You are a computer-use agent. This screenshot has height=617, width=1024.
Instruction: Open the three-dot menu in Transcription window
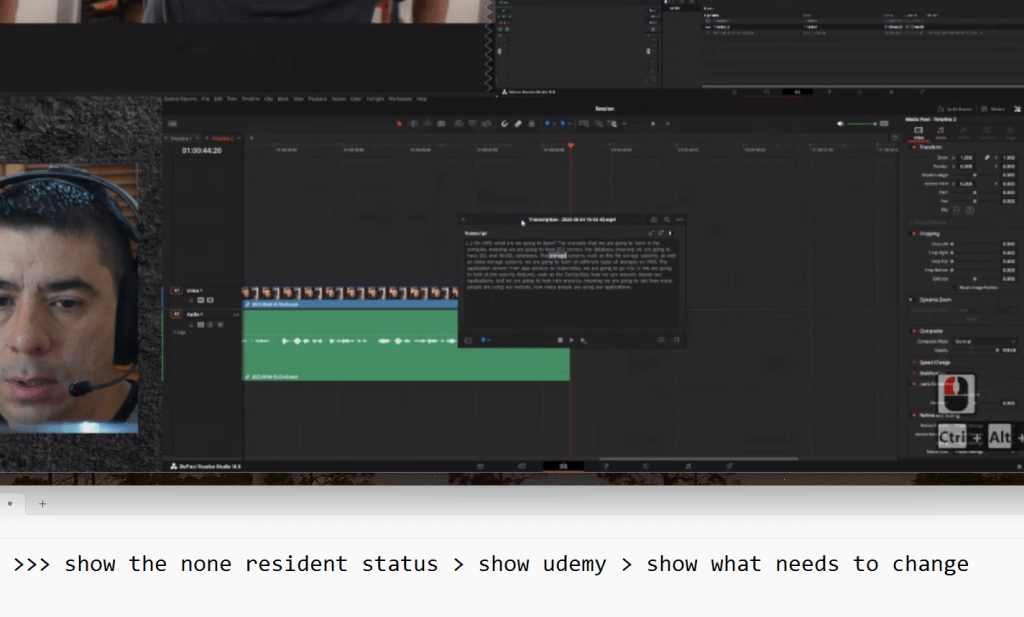(x=679, y=219)
